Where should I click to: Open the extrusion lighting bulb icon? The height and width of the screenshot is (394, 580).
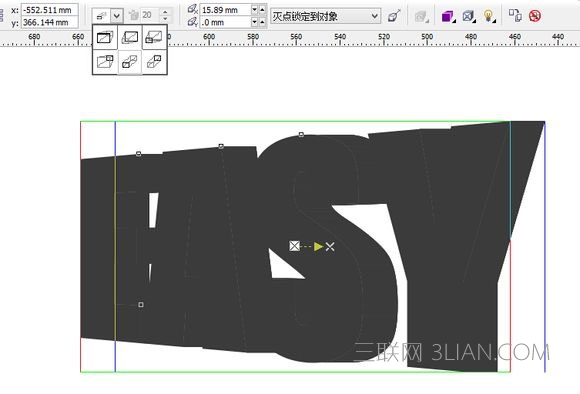coord(489,16)
